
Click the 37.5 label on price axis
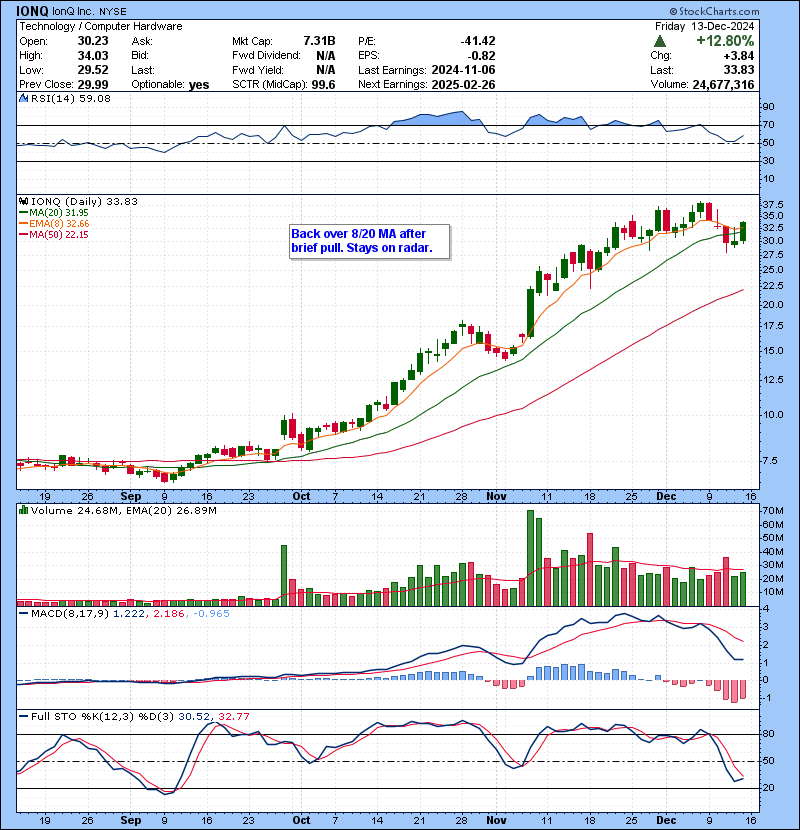[x=772, y=205]
